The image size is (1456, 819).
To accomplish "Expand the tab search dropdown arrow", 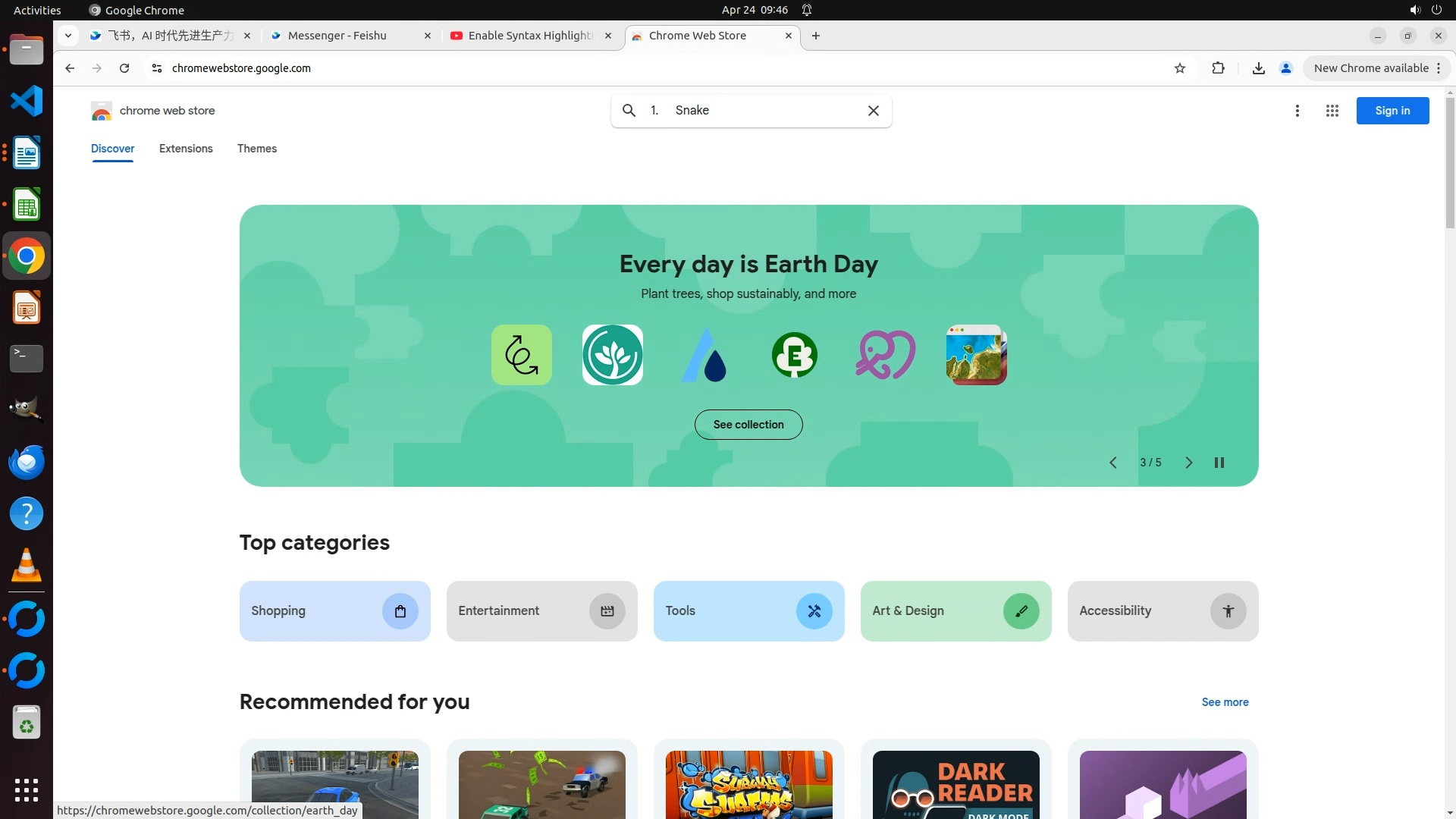I will pyautogui.click(x=68, y=36).
